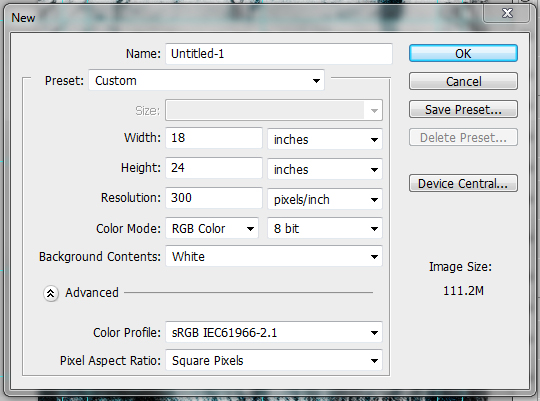Click the Image Size: label
The width and height of the screenshot is (540, 401).
pos(460,267)
